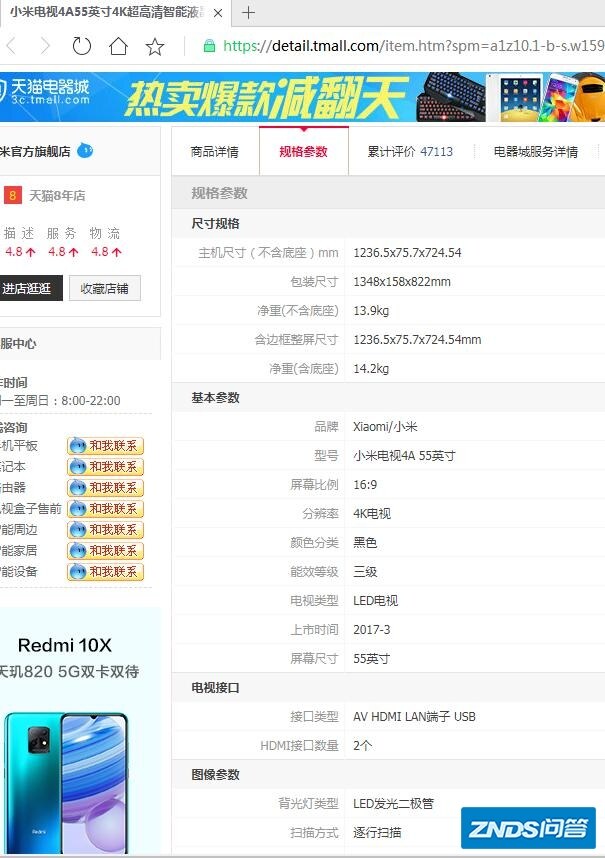This screenshot has height=858, width=605.
Task: Close the 小米电视4A55英寸 browser tab
Action: (x=218, y=13)
